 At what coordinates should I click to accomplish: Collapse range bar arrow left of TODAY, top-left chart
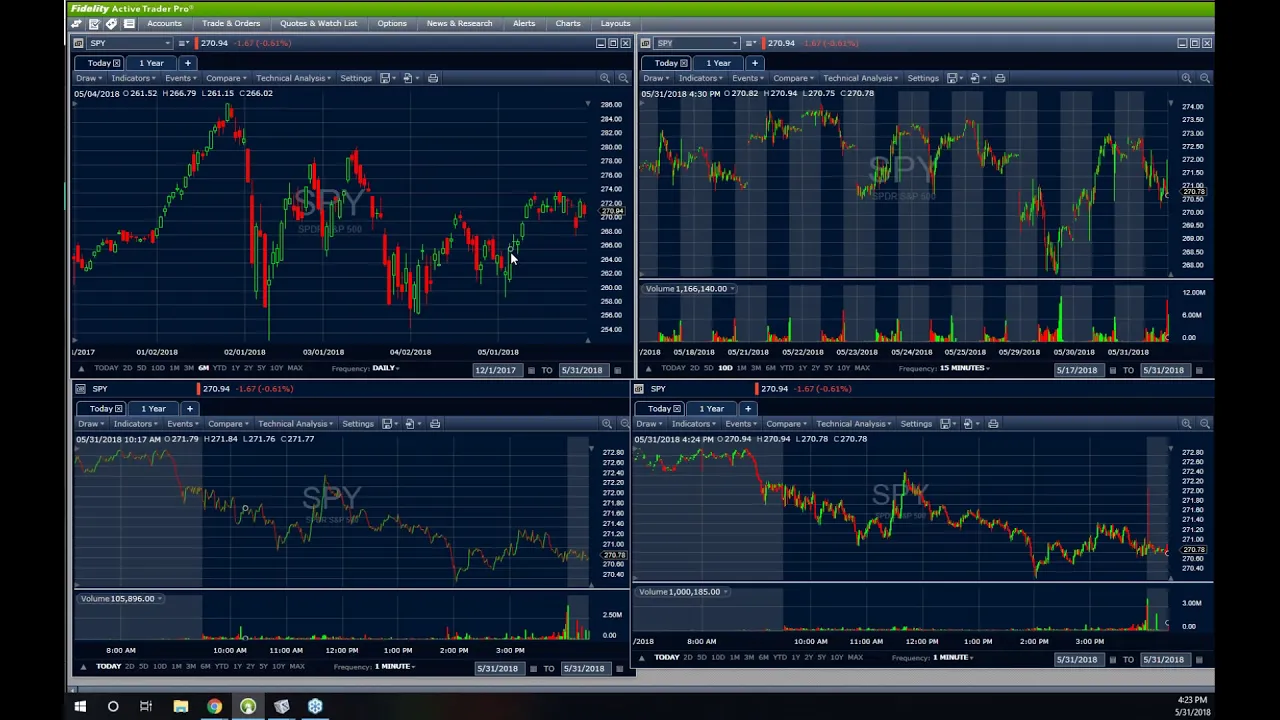83,368
